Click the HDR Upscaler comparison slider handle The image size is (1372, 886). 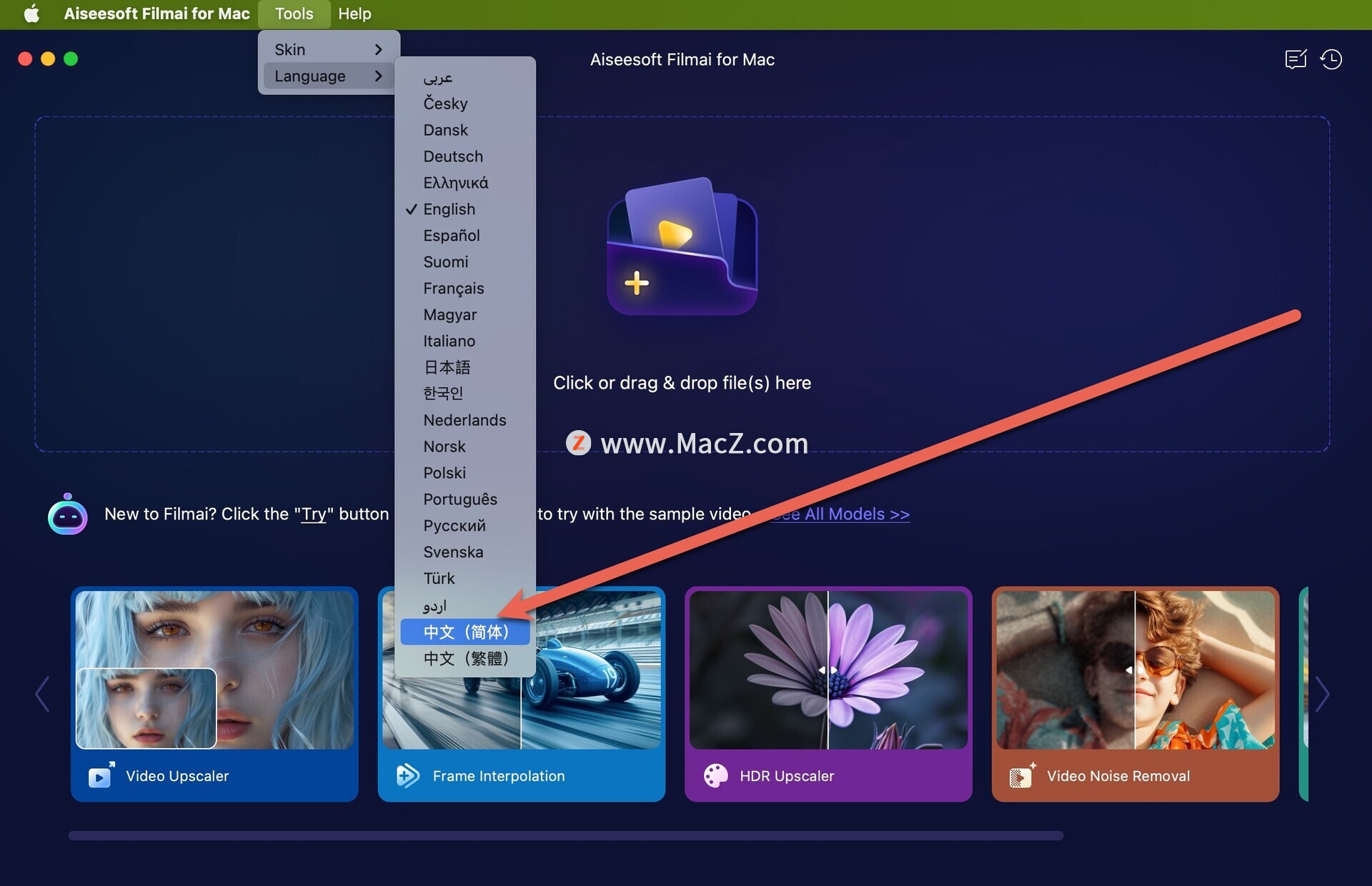pos(828,670)
